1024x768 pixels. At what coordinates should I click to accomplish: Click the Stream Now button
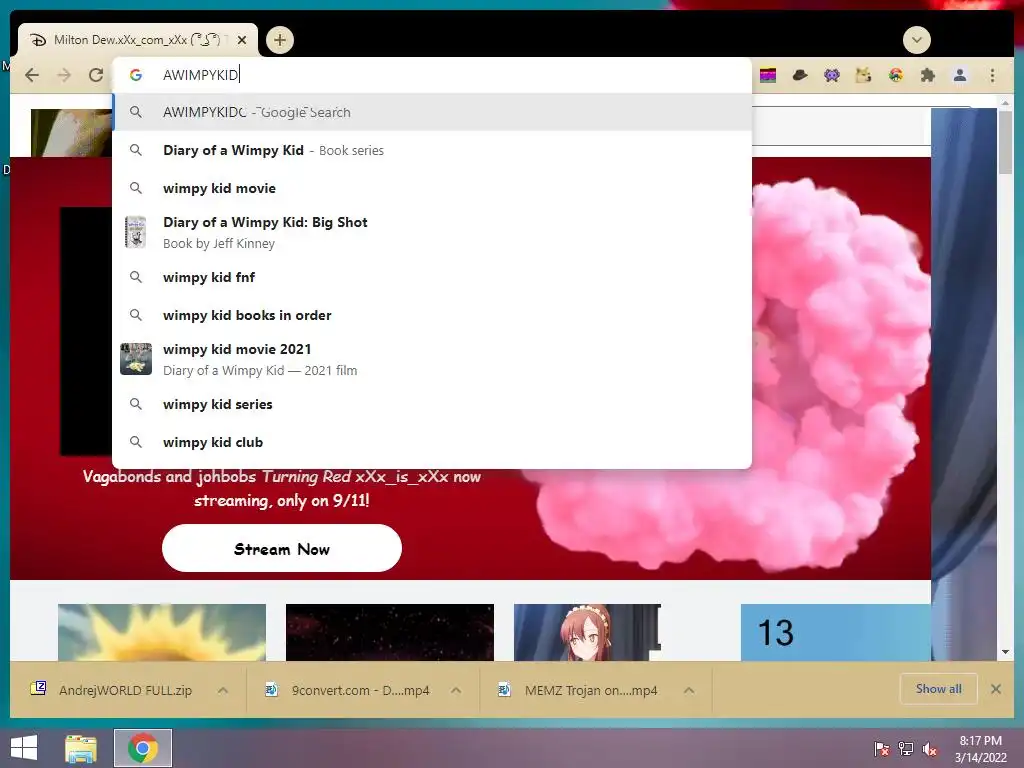(281, 549)
